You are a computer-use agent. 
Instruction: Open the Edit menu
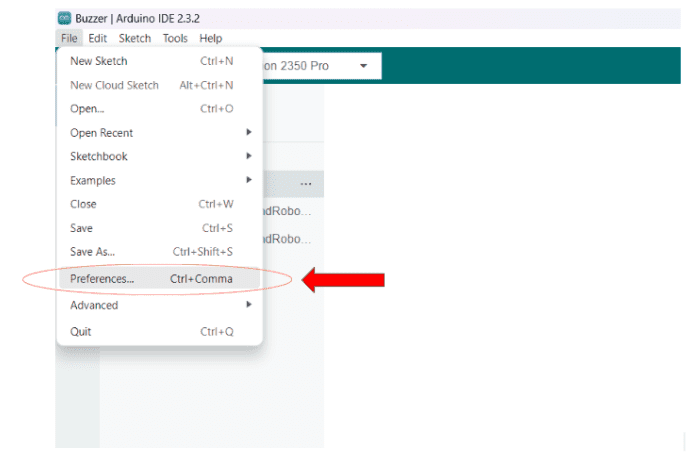click(97, 38)
